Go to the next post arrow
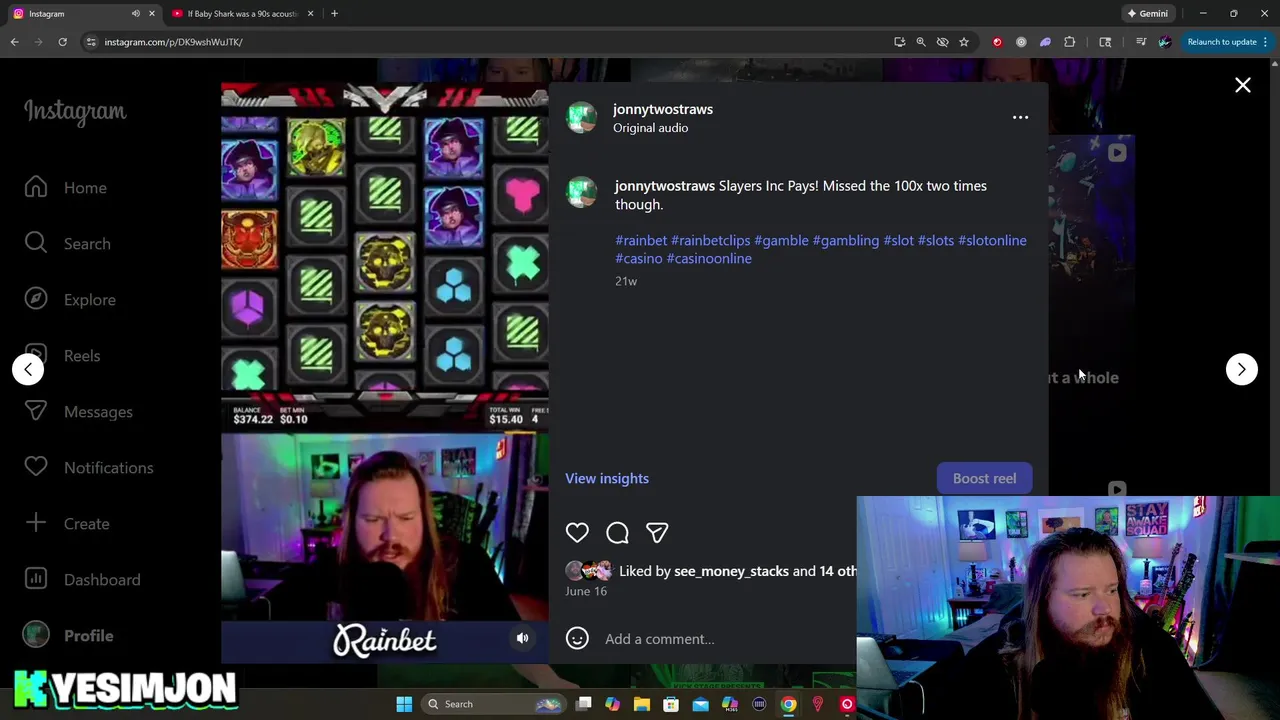The image size is (1280, 720). click(x=1241, y=369)
